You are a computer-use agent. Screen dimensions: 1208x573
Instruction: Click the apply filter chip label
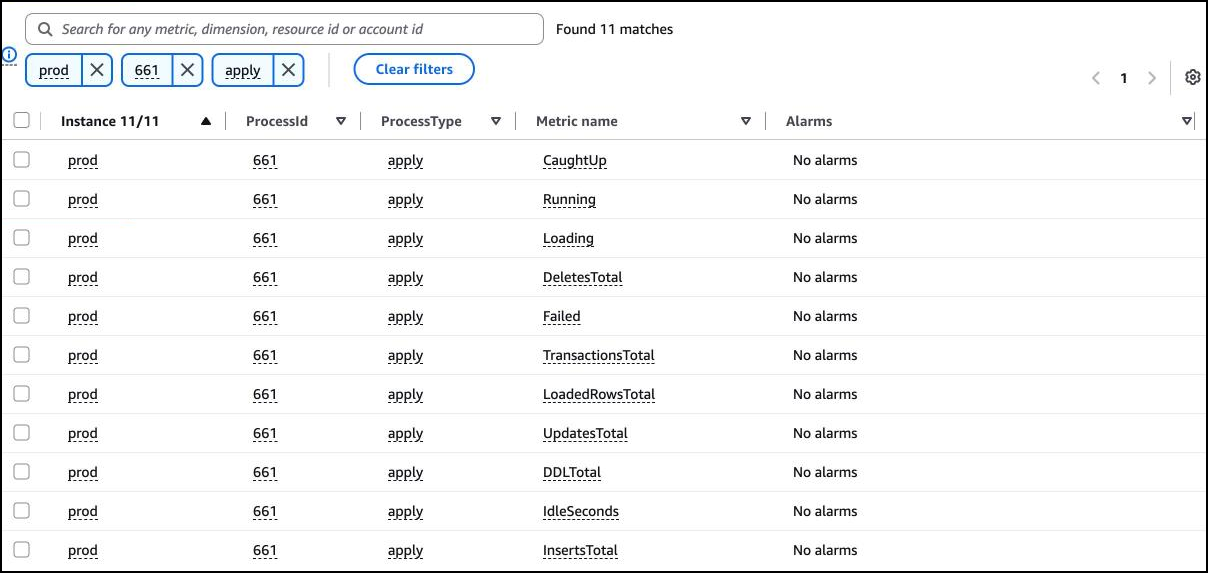[243, 71]
